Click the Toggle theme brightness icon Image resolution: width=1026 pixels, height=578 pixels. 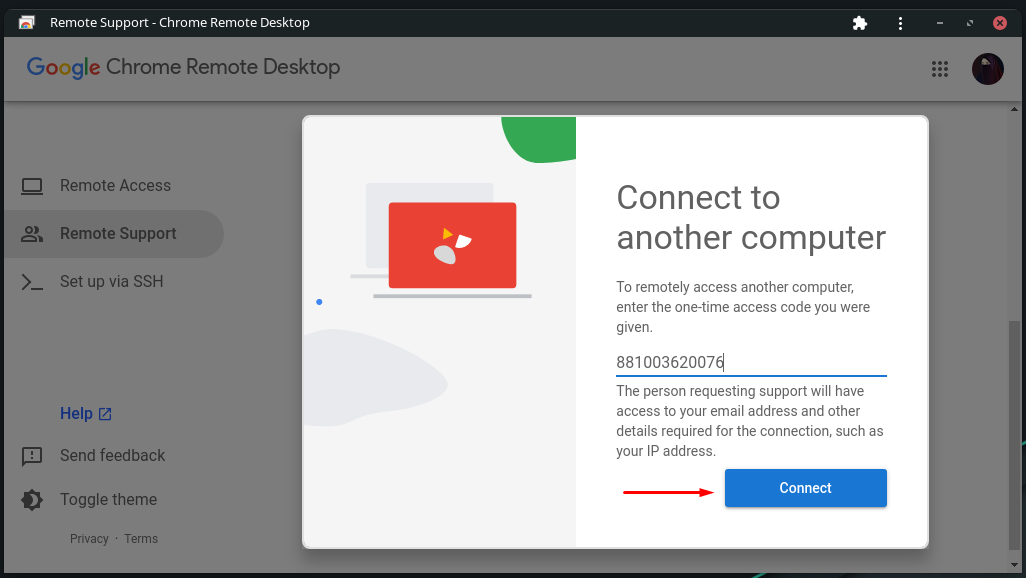(x=32, y=499)
